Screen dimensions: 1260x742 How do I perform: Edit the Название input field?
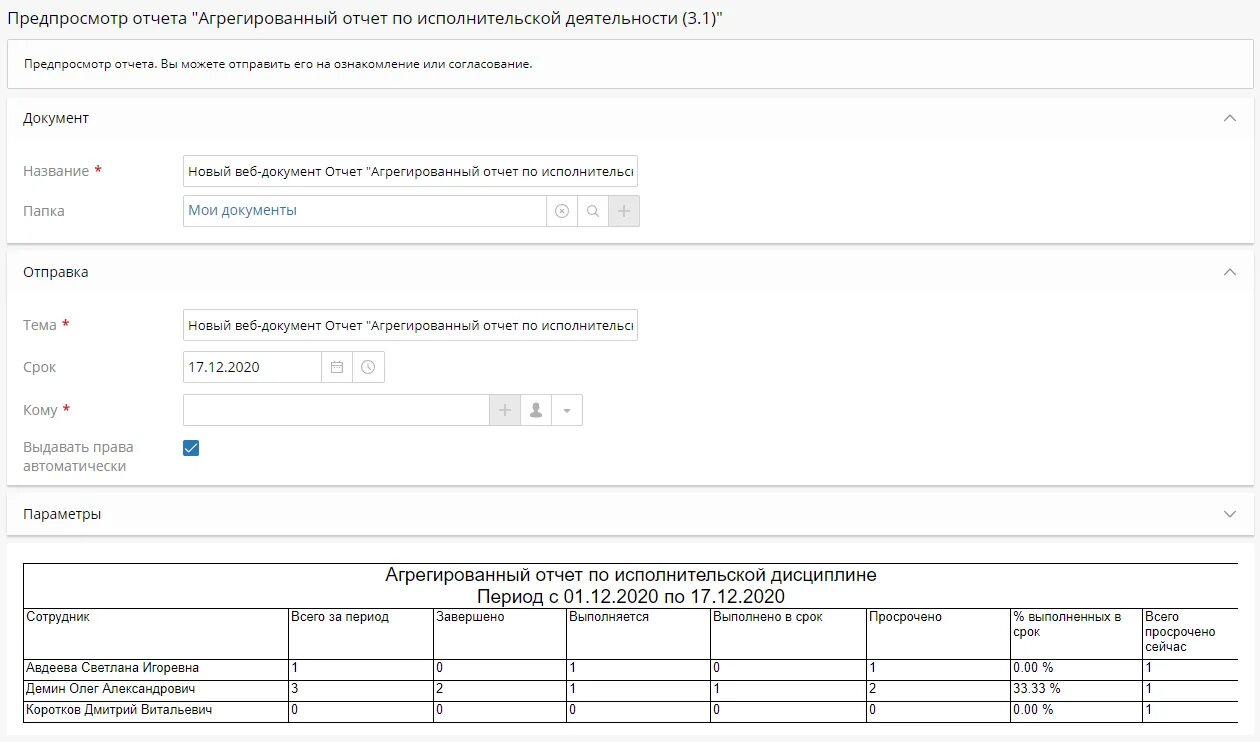click(410, 171)
